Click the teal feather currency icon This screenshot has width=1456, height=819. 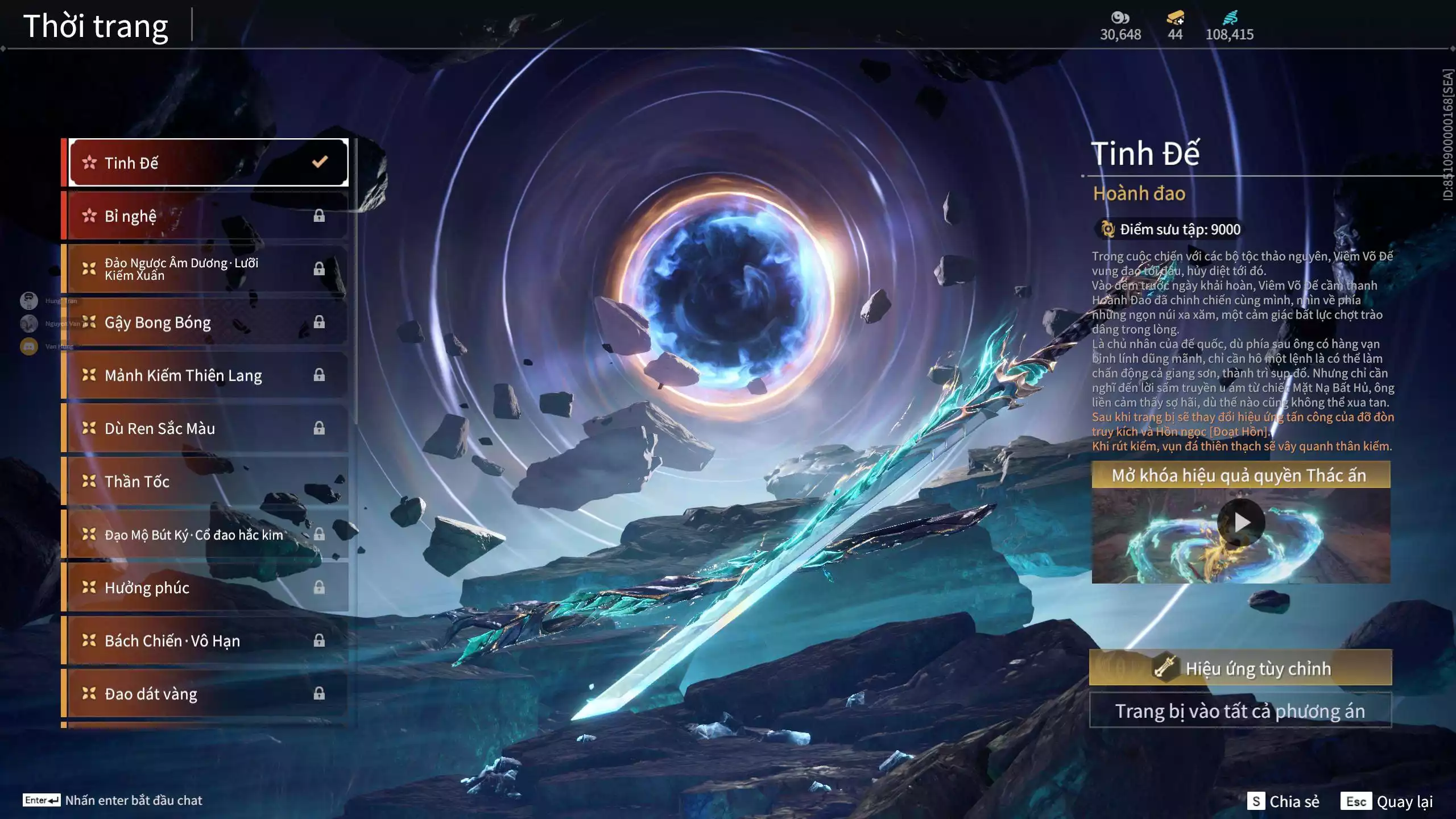click(x=1230, y=18)
